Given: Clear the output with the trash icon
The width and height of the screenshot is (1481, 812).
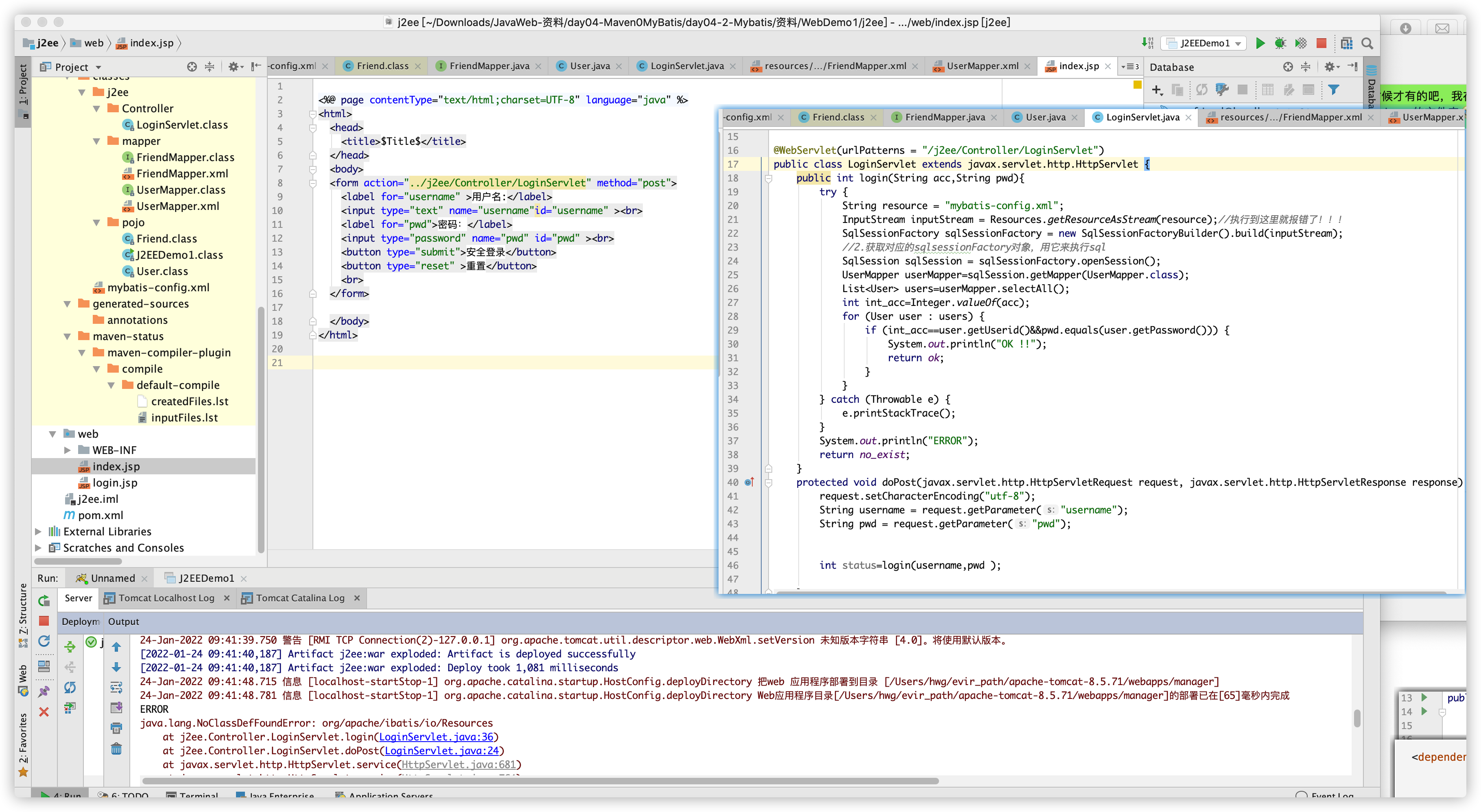Looking at the screenshot, I should pyautogui.click(x=116, y=749).
